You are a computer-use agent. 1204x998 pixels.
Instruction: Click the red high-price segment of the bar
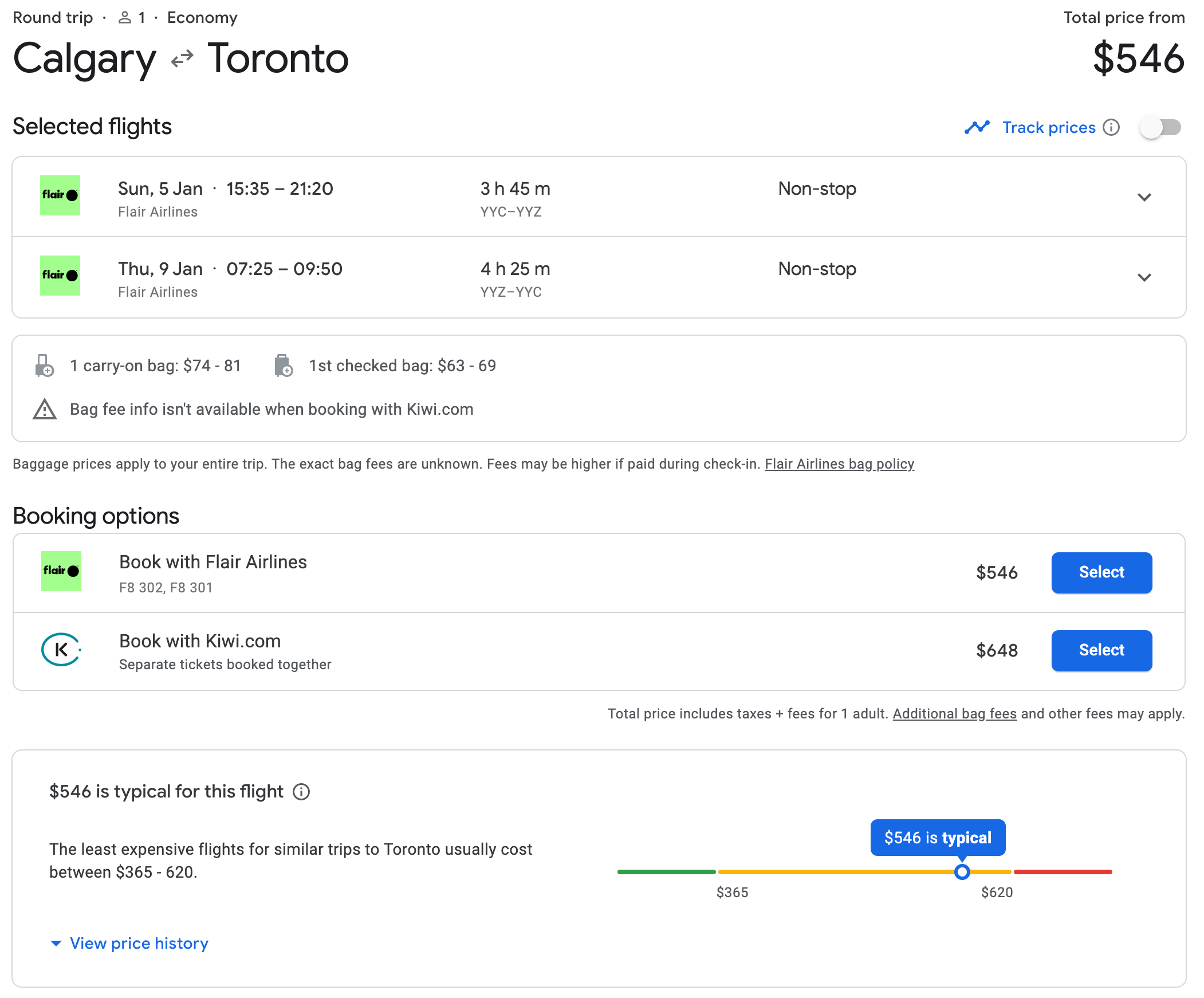point(1063,872)
